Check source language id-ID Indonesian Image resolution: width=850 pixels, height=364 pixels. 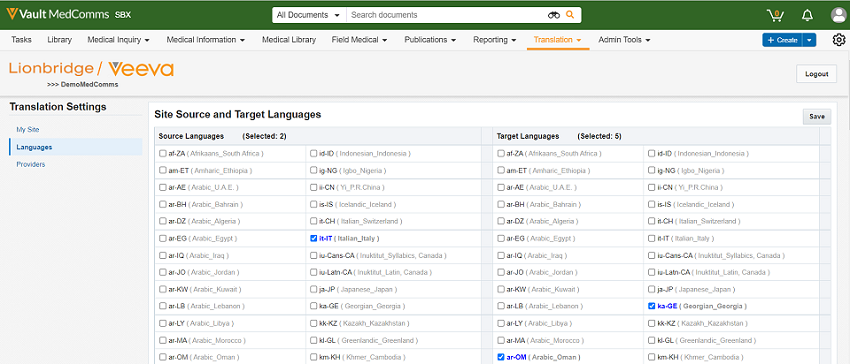(313, 154)
